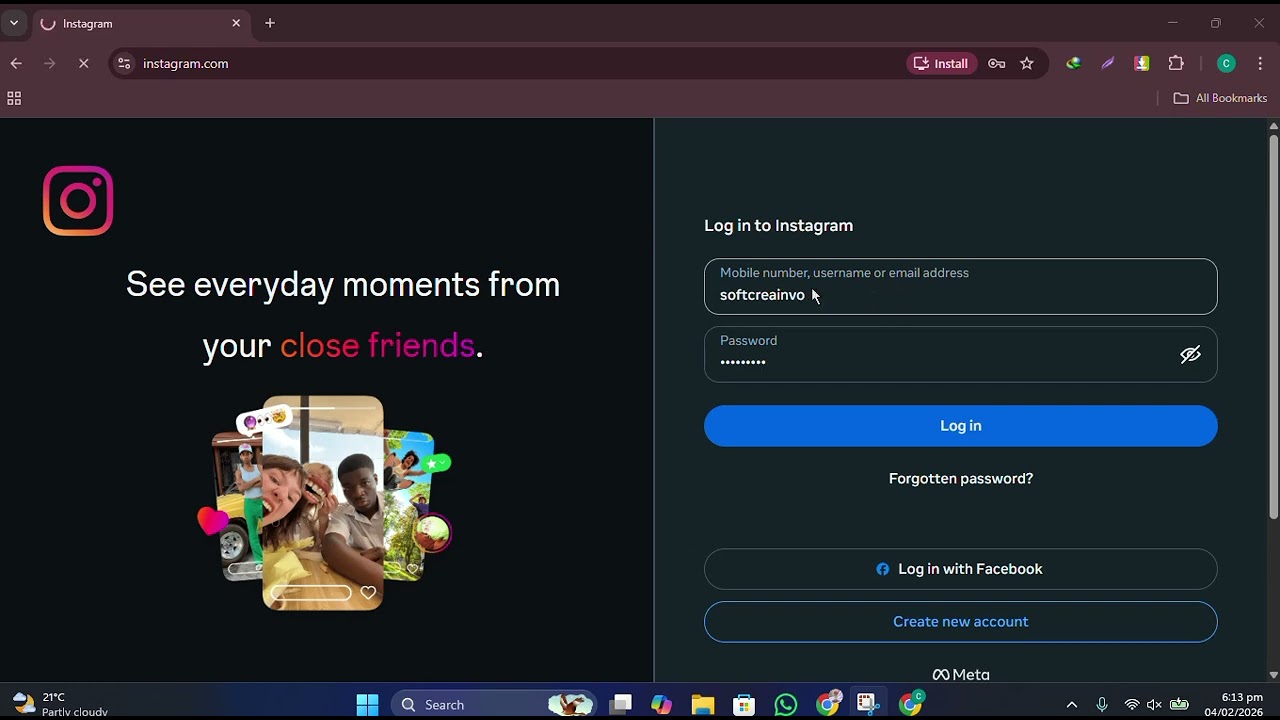The image size is (1280, 720).
Task: Close the Instagram tab
Action: pyautogui.click(x=236, y=23)
